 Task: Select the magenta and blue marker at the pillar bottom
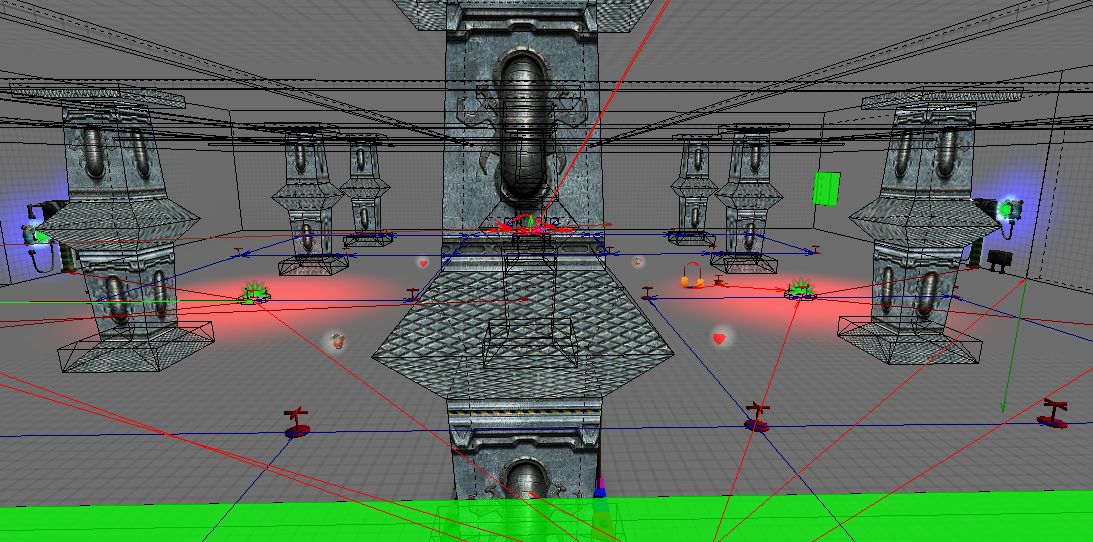(599, 486)
